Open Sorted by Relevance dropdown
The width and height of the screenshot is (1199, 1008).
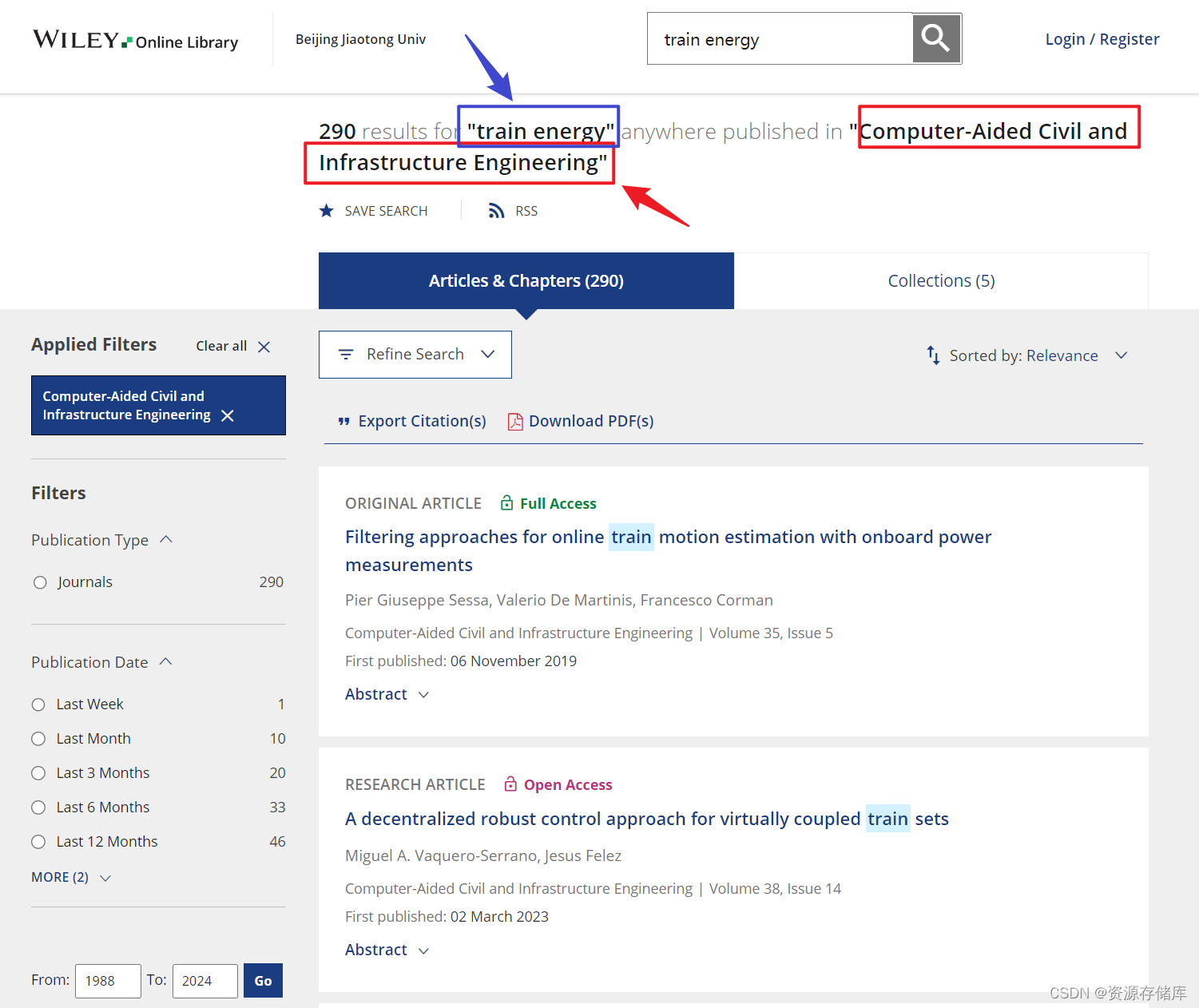pyautogui.click(x=1027, y=355)
